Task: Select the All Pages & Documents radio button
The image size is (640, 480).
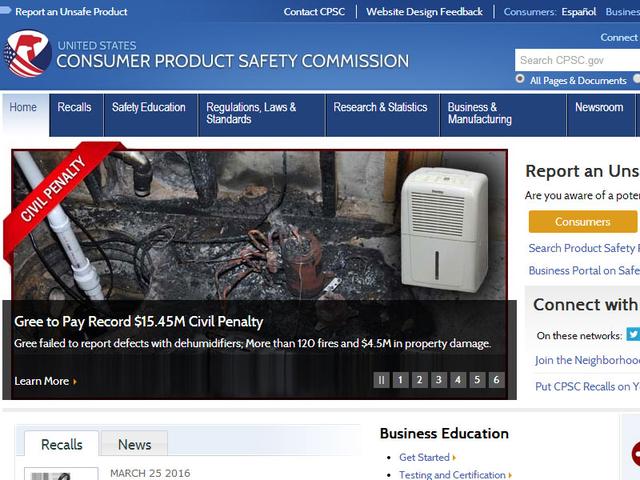Action: (521, 80)
